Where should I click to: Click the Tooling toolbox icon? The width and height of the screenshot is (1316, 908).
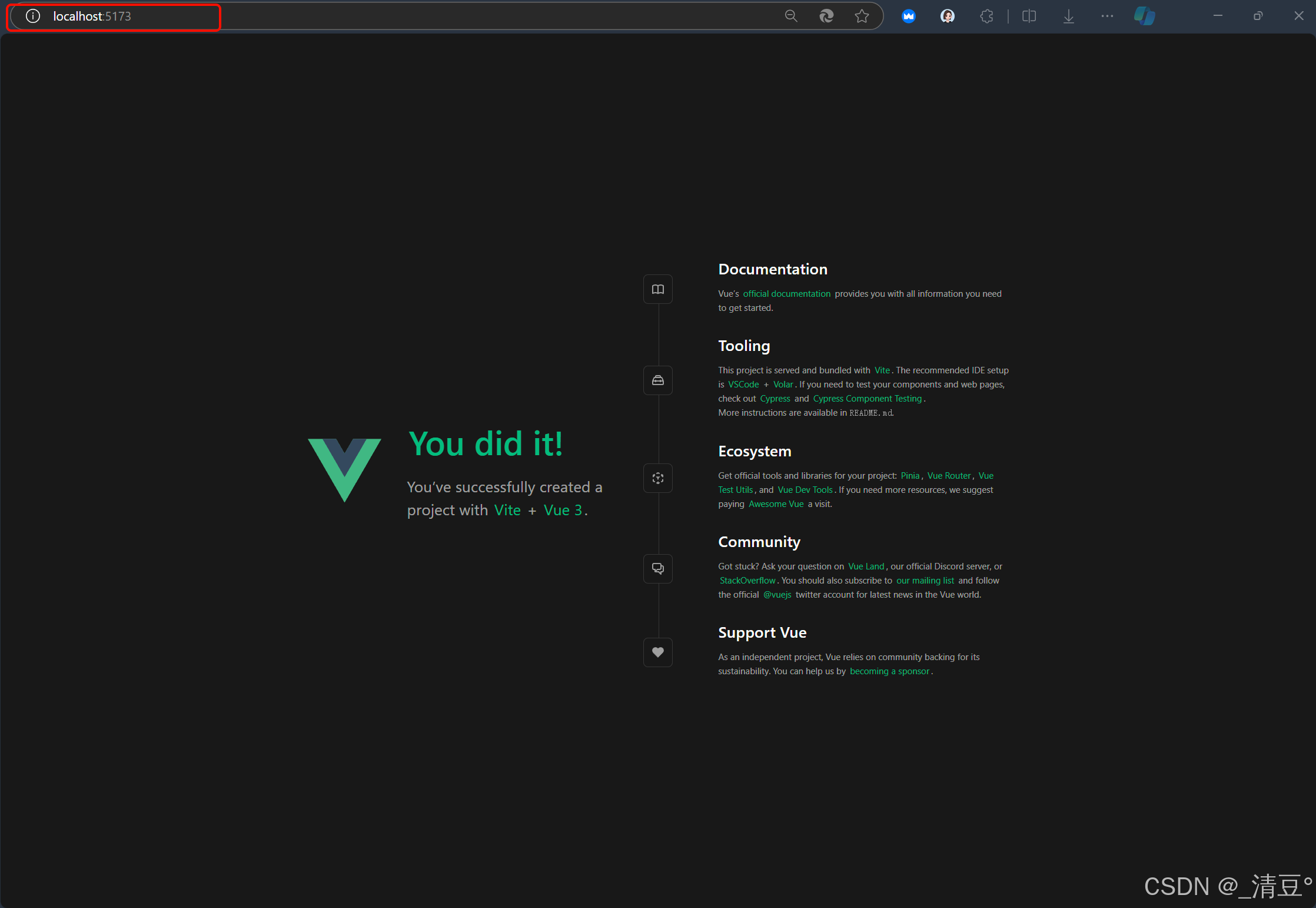tap(658, 380)
